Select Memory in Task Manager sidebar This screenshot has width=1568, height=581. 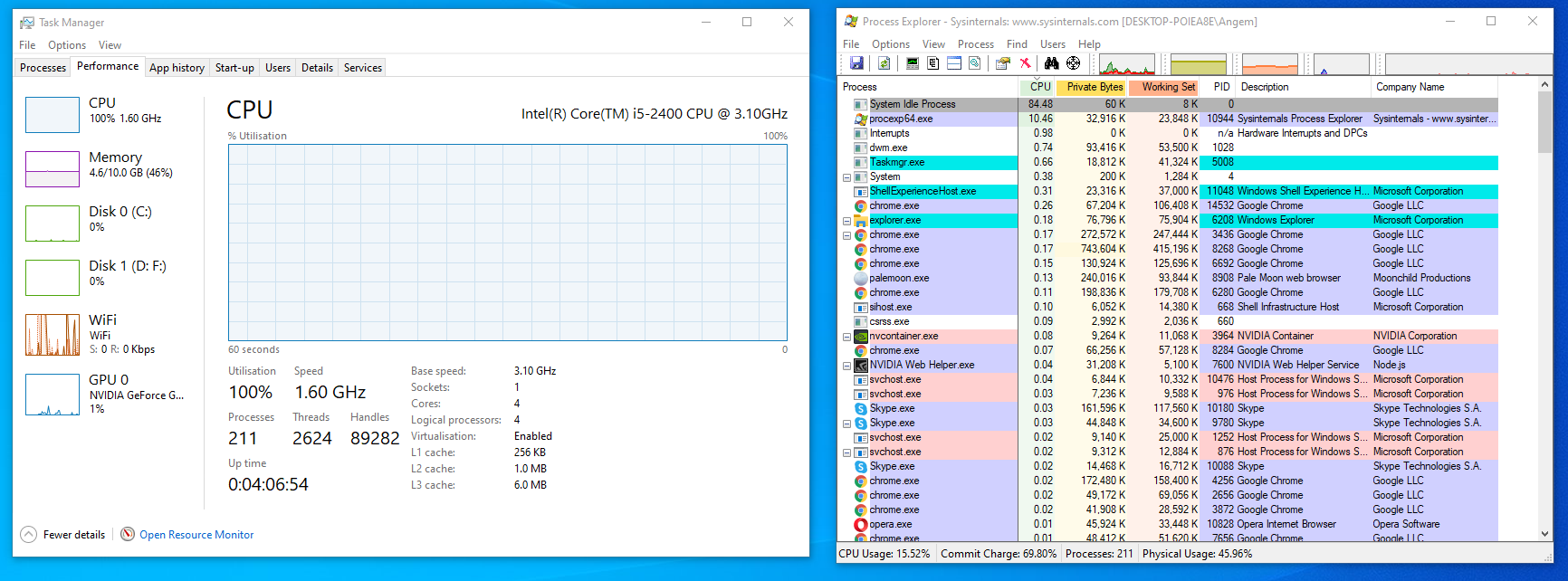click(x=109, y=168)
